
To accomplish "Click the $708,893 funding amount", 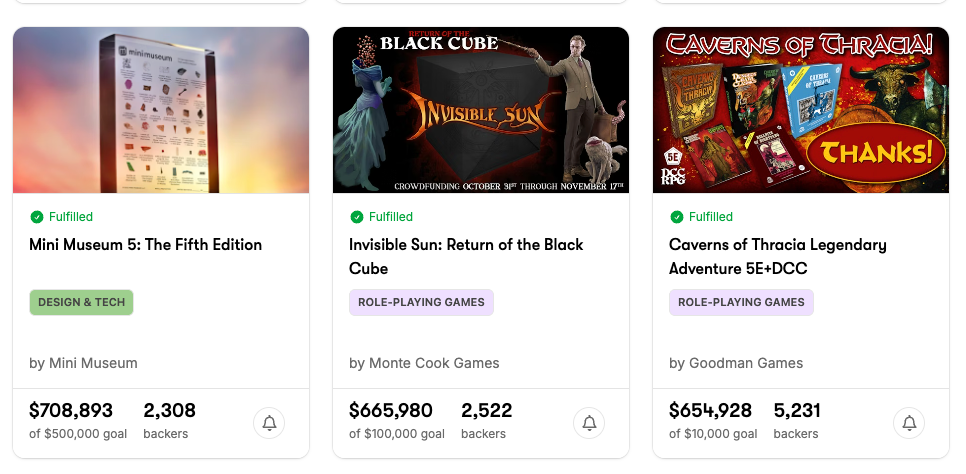I will click(x=71, y=411).
